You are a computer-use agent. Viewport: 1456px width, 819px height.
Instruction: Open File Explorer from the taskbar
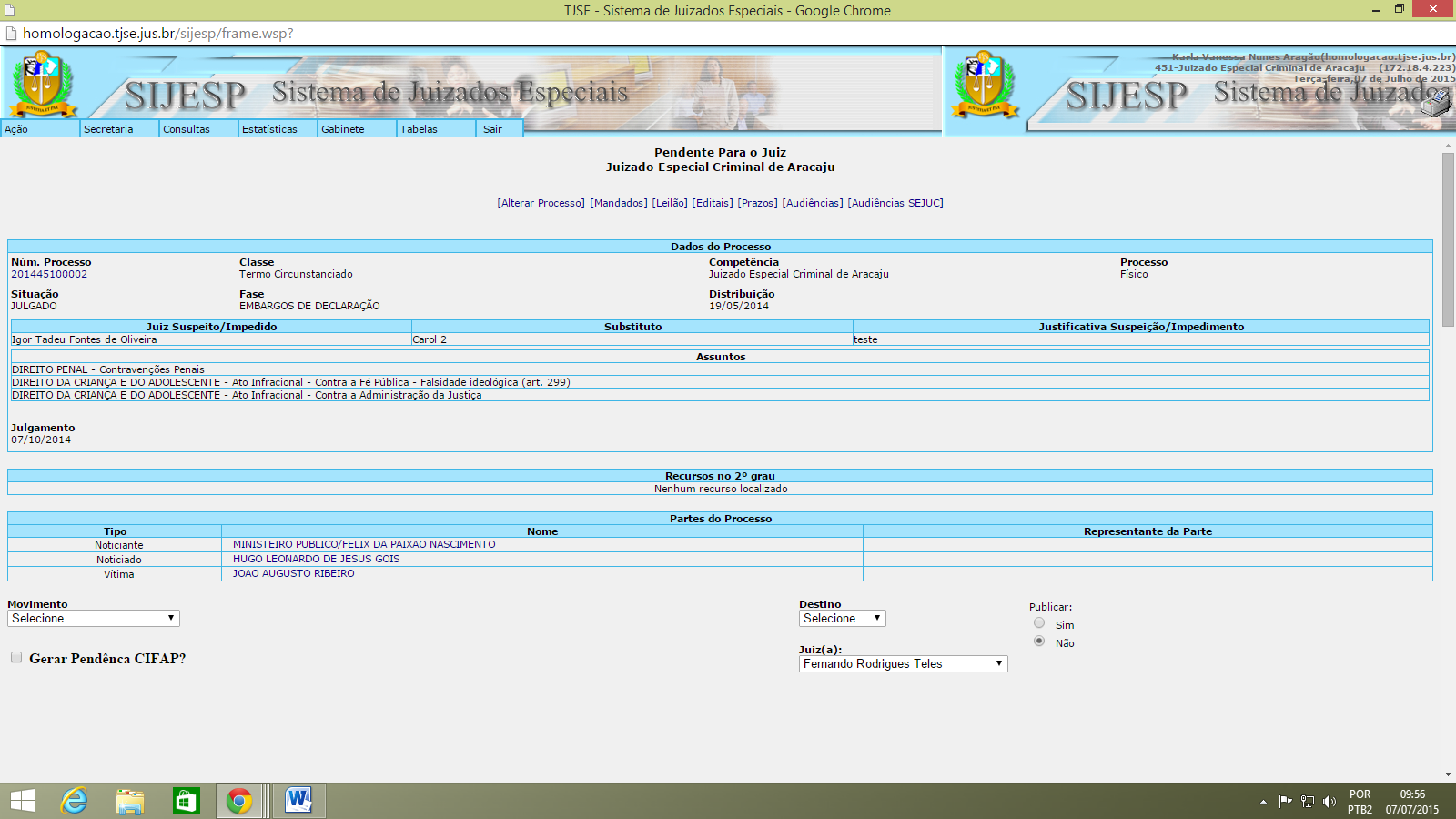pos(130,801)
